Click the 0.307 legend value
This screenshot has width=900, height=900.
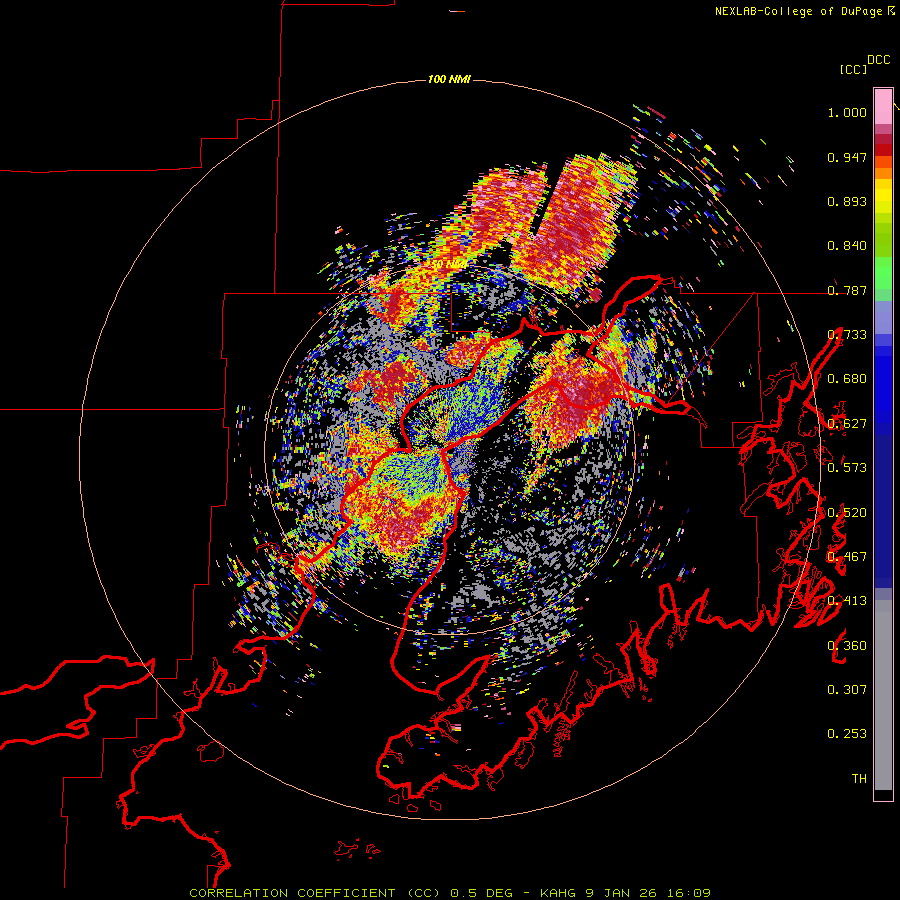tap(847, 690)
